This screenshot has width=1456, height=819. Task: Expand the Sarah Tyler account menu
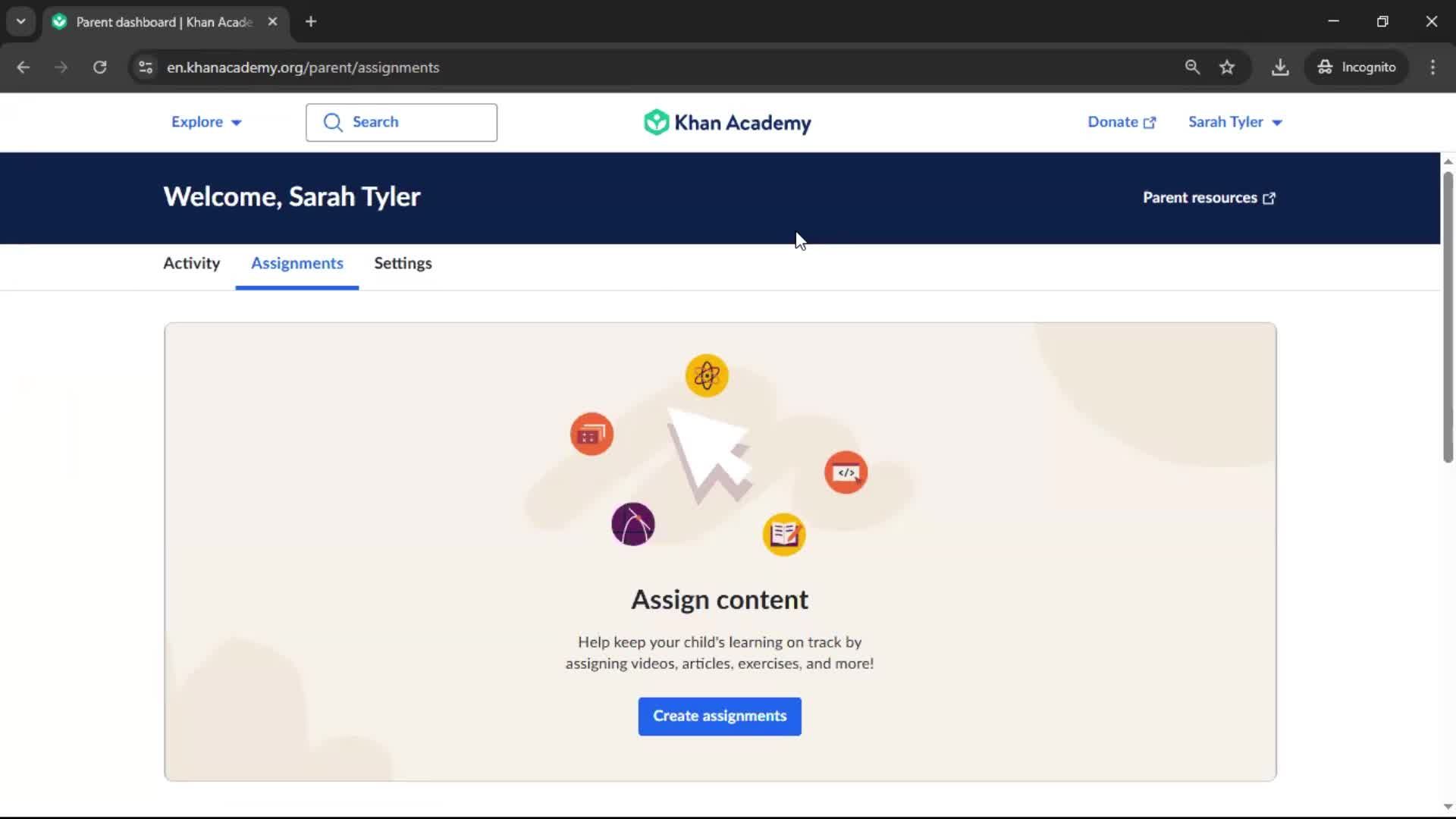point(1235,122)
